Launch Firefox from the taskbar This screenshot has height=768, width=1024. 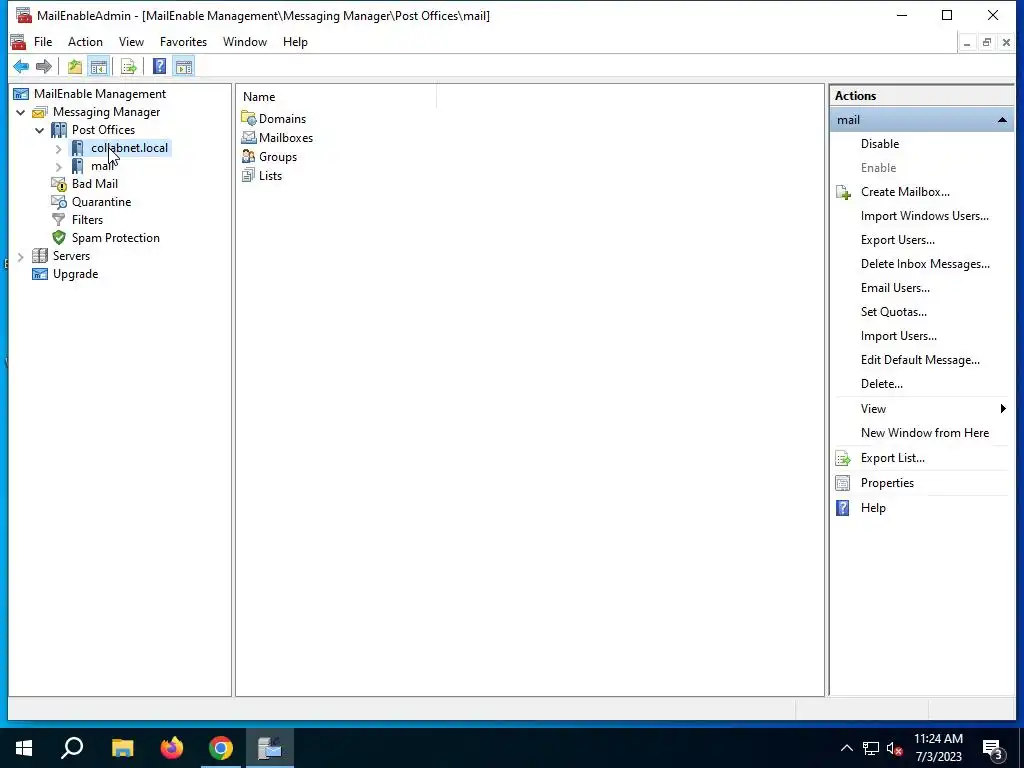click(172, 748)
